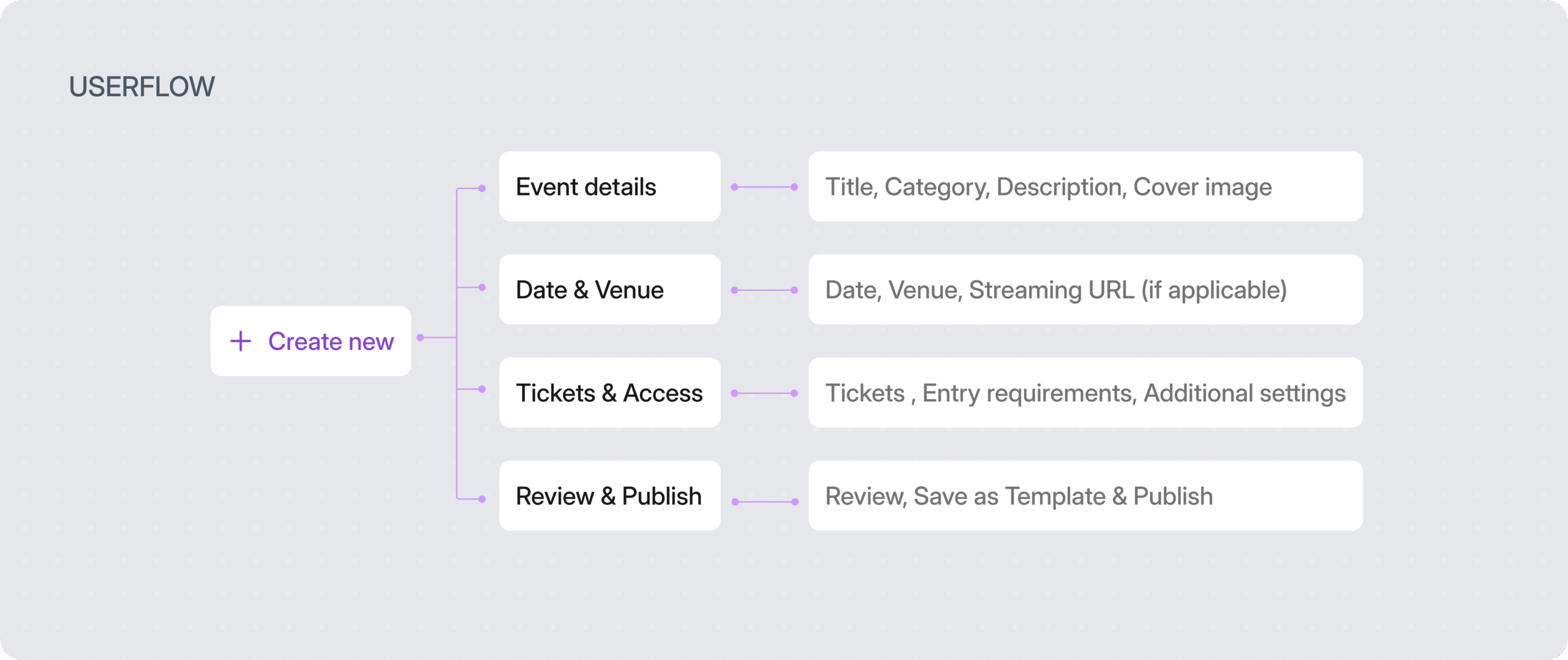This screenshot has height=660, width=1568.
Task: Click connector dot right of Tickets & Access box
Action: click(x=734, y=394)
